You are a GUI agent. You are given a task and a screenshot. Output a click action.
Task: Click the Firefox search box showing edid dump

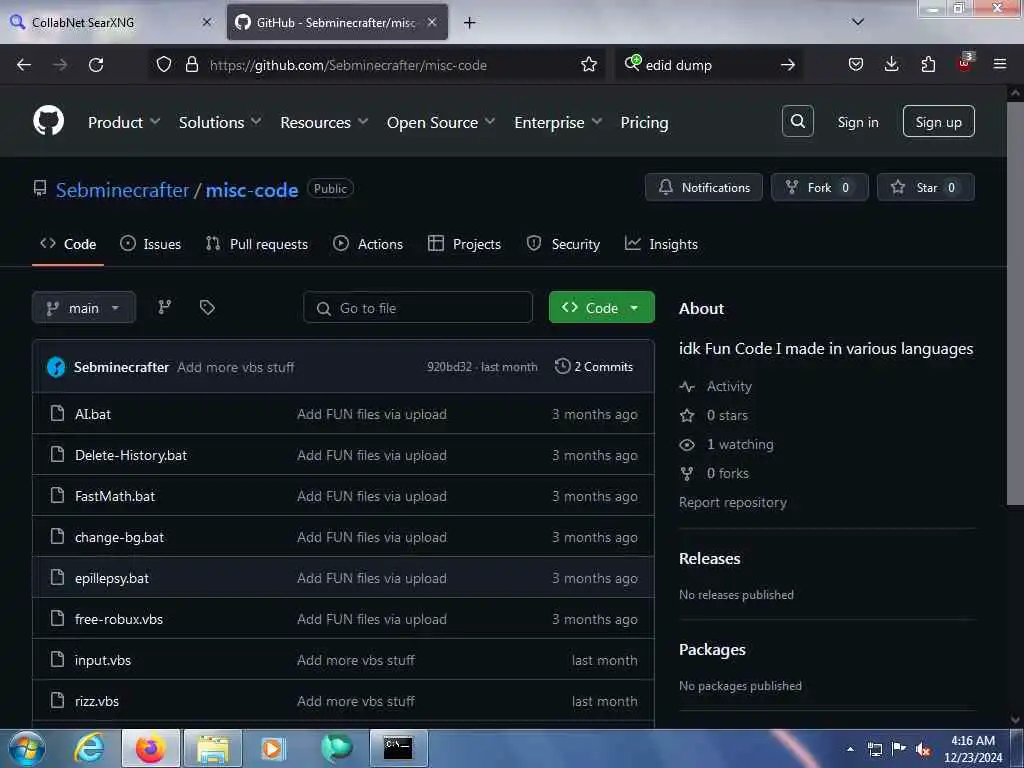point(709,65)
